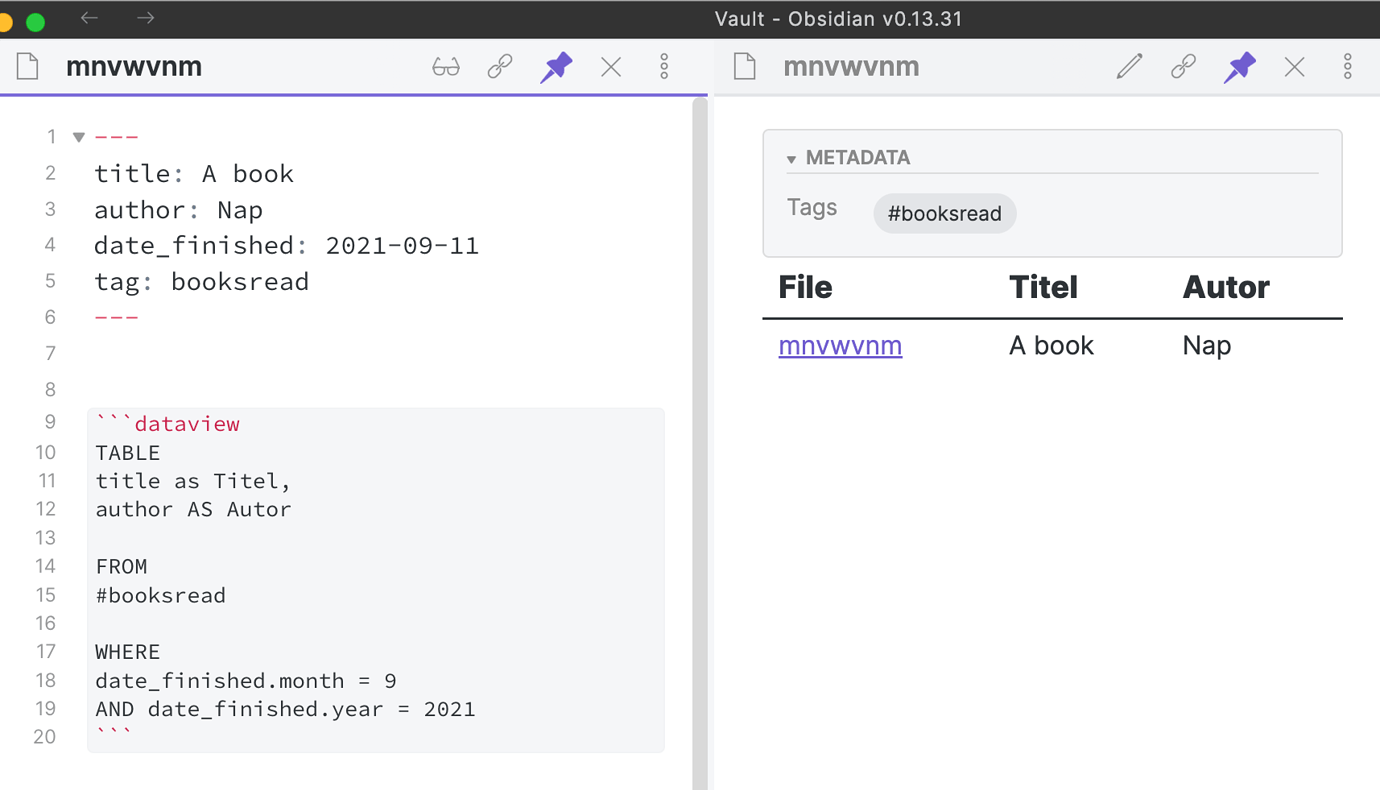Viewport: 1380px width, 790px height.
Task: Switch left pane to preview with glasses icon
Action: (x=446, y=67)
